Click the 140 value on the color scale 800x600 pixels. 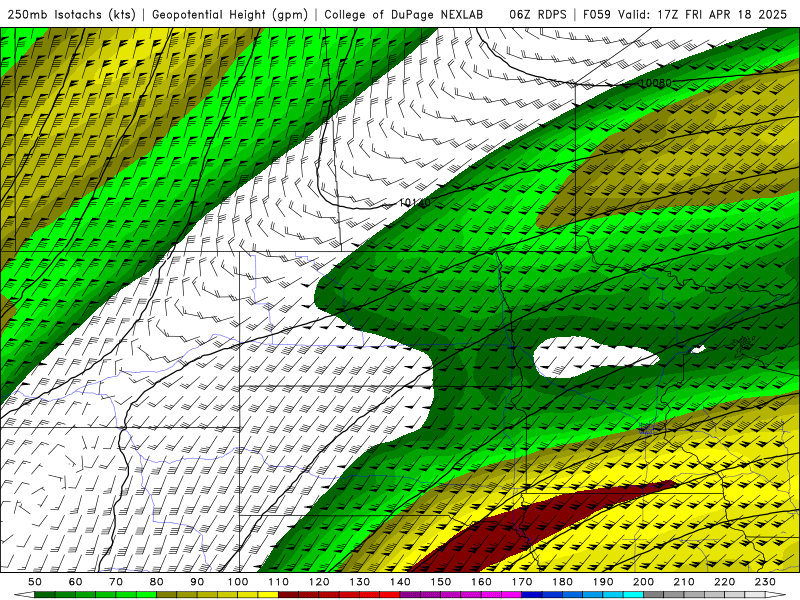coord(400,582)
